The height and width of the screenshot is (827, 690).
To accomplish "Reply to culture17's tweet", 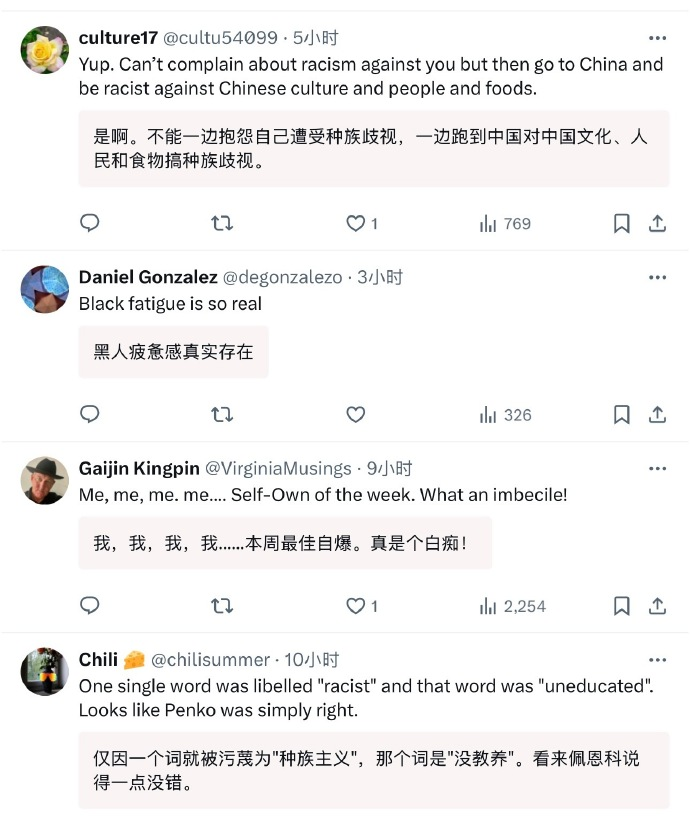I will 89,223.
